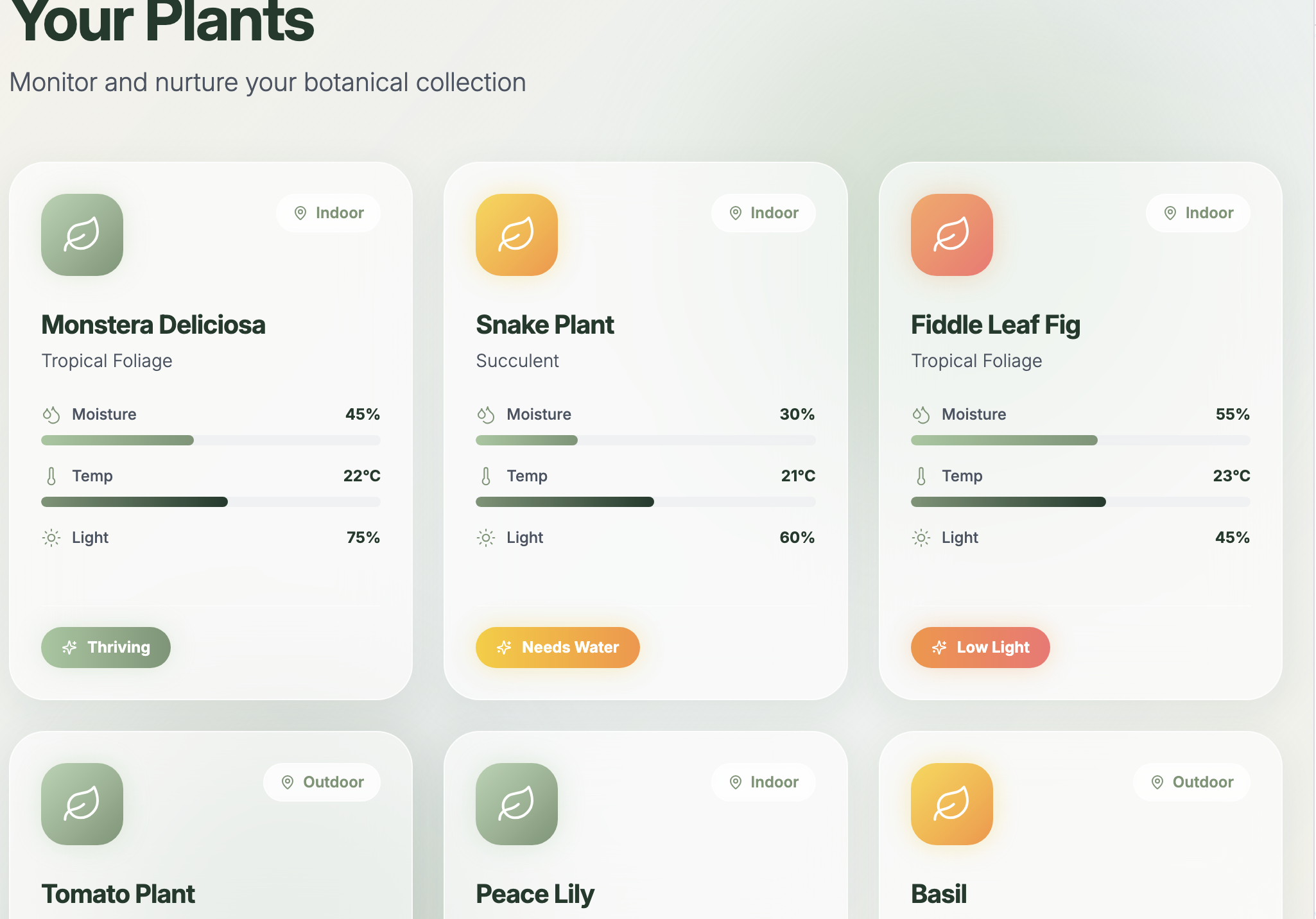Click the Thriving status badge
Viewport: 1316px width, 919px height.
click(106, 648)
